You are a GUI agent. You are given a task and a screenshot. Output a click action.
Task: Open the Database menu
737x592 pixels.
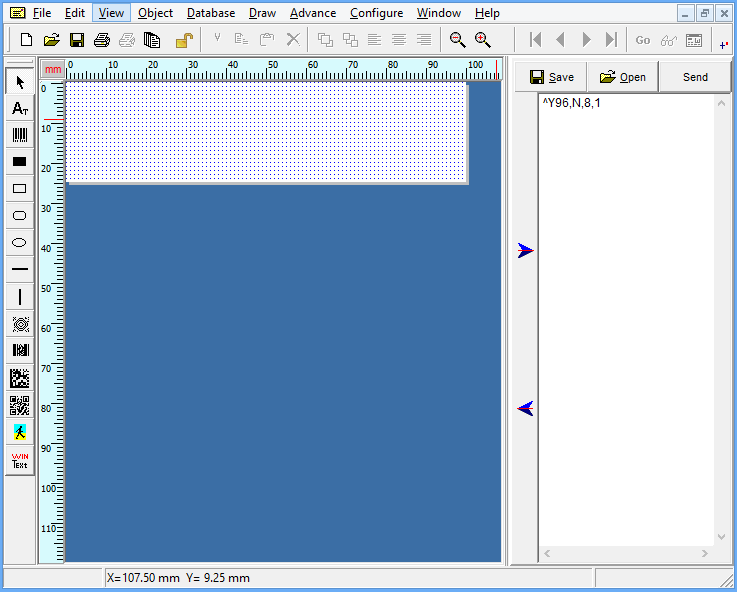click(x=211, y=13)
